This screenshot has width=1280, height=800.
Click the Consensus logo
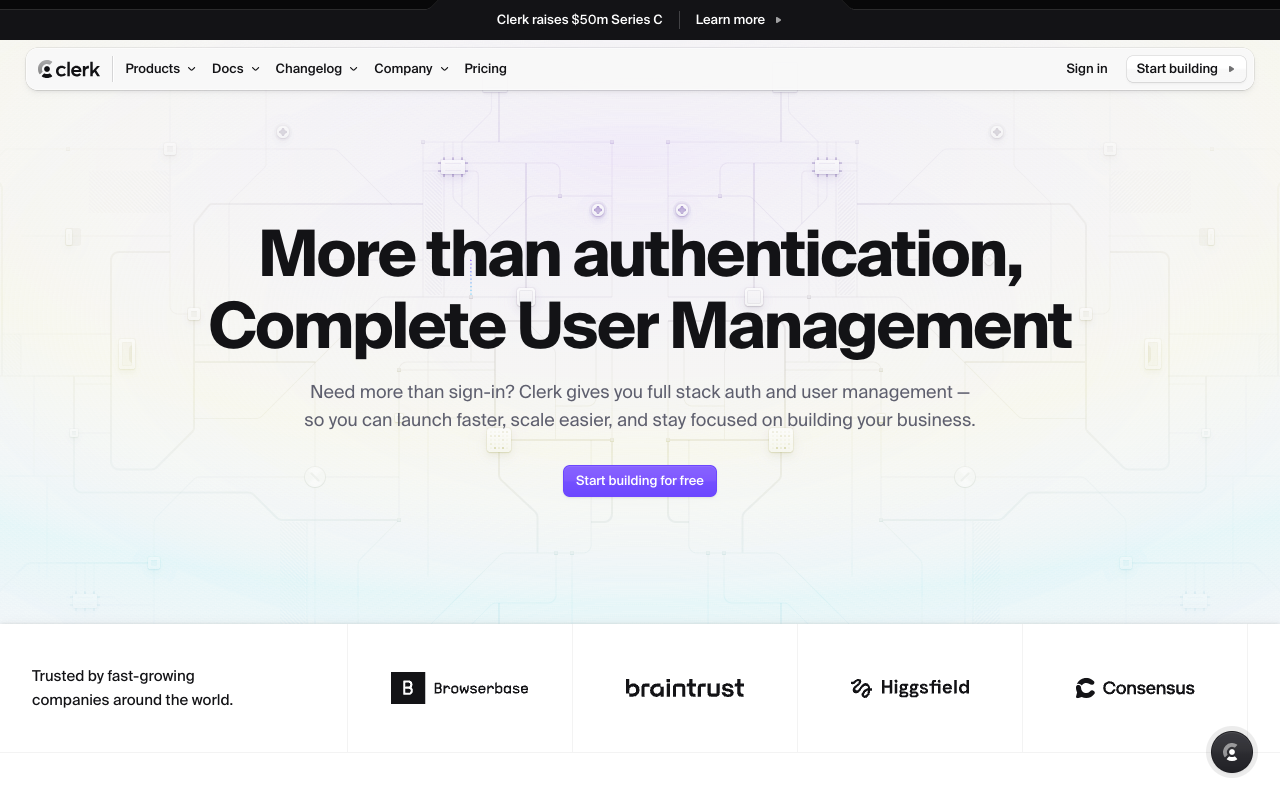(x=1134, y=687)
